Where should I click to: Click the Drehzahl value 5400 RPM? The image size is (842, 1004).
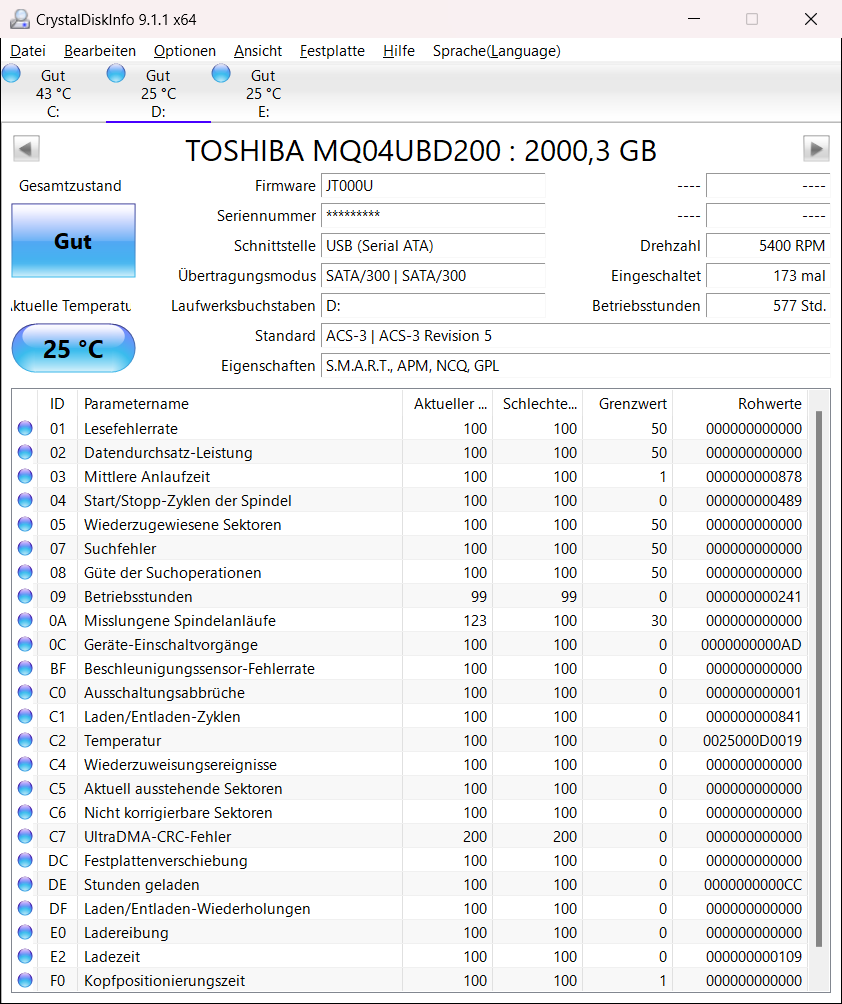(x=768, y=246)
